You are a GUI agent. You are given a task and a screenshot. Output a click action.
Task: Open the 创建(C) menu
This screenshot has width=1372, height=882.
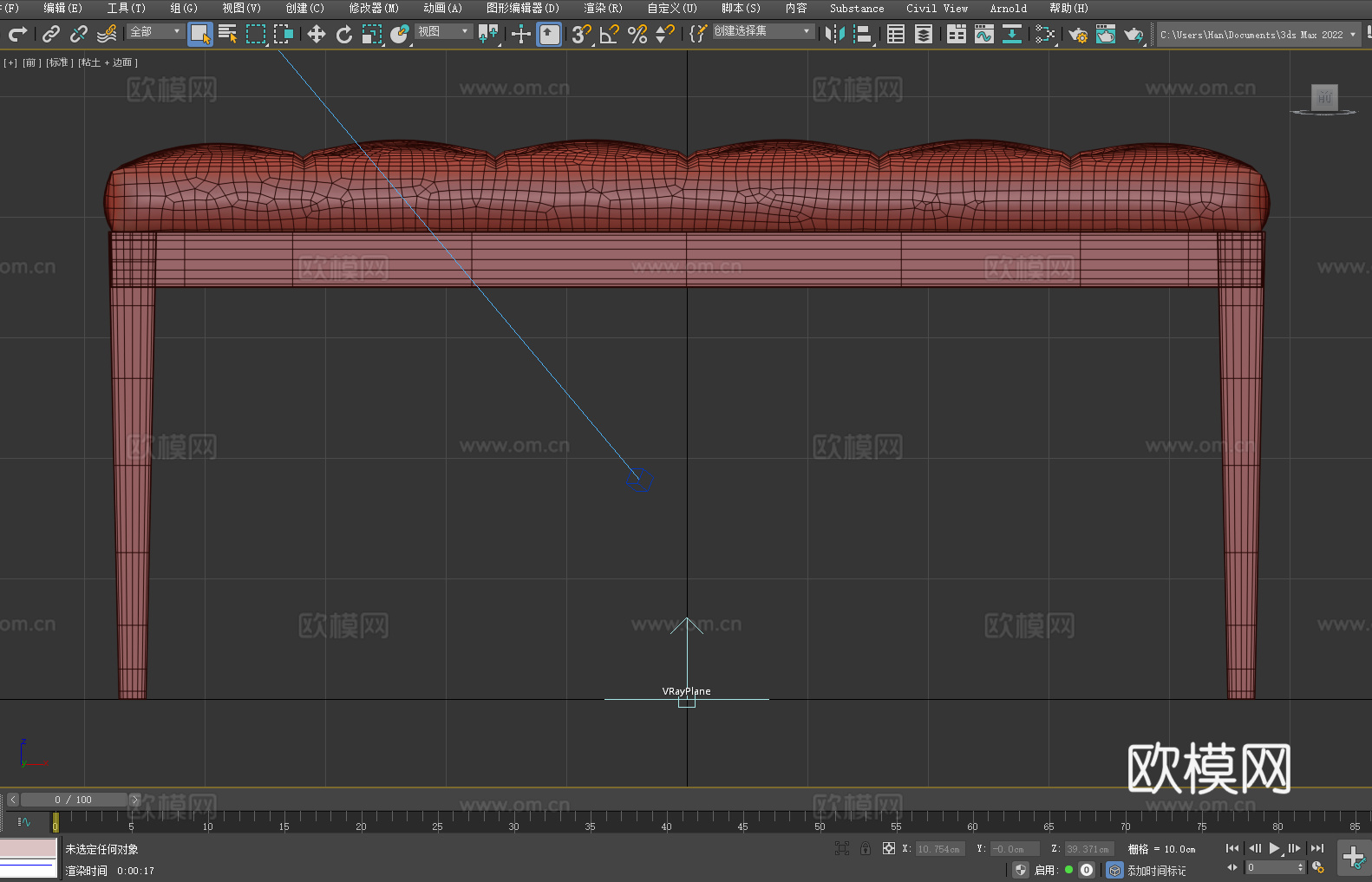[x=305, y=8]
